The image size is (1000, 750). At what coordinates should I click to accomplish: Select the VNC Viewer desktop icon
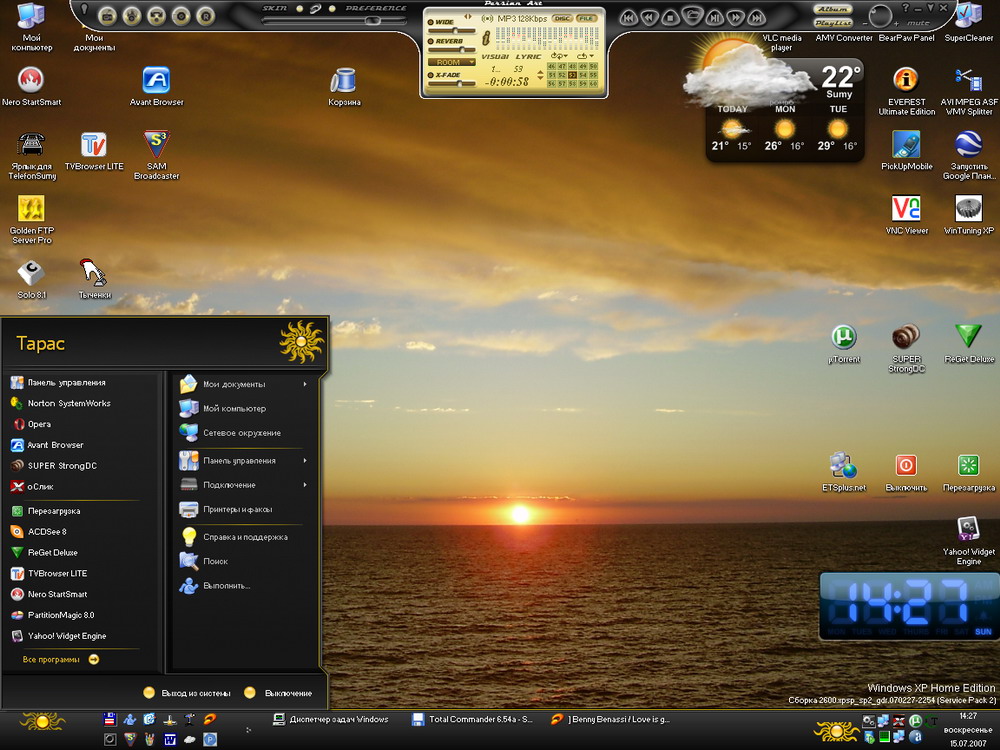coord(906,209)
